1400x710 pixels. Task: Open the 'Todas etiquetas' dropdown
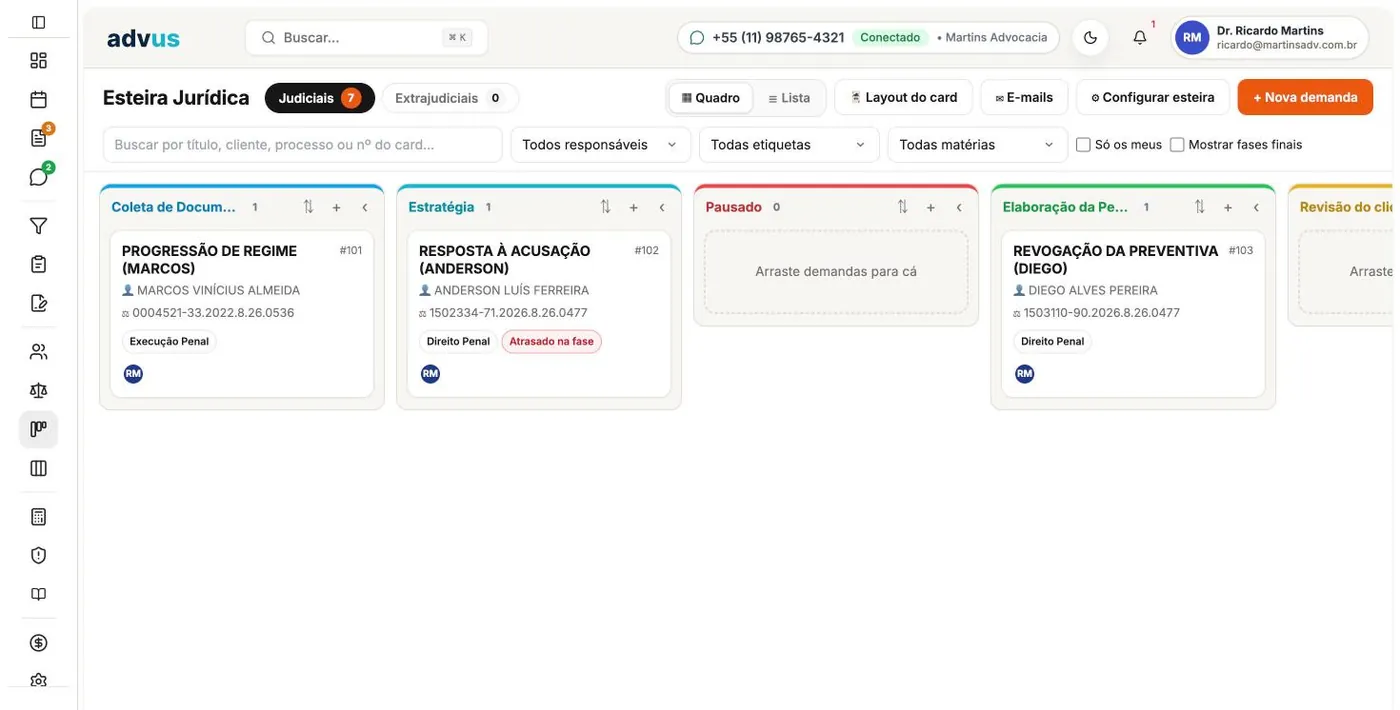click(789, 145)
